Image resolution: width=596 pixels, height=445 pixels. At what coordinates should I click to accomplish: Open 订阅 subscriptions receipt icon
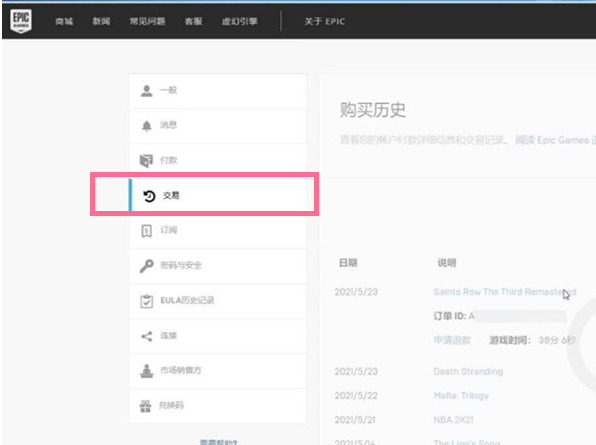tap(146, 230)
